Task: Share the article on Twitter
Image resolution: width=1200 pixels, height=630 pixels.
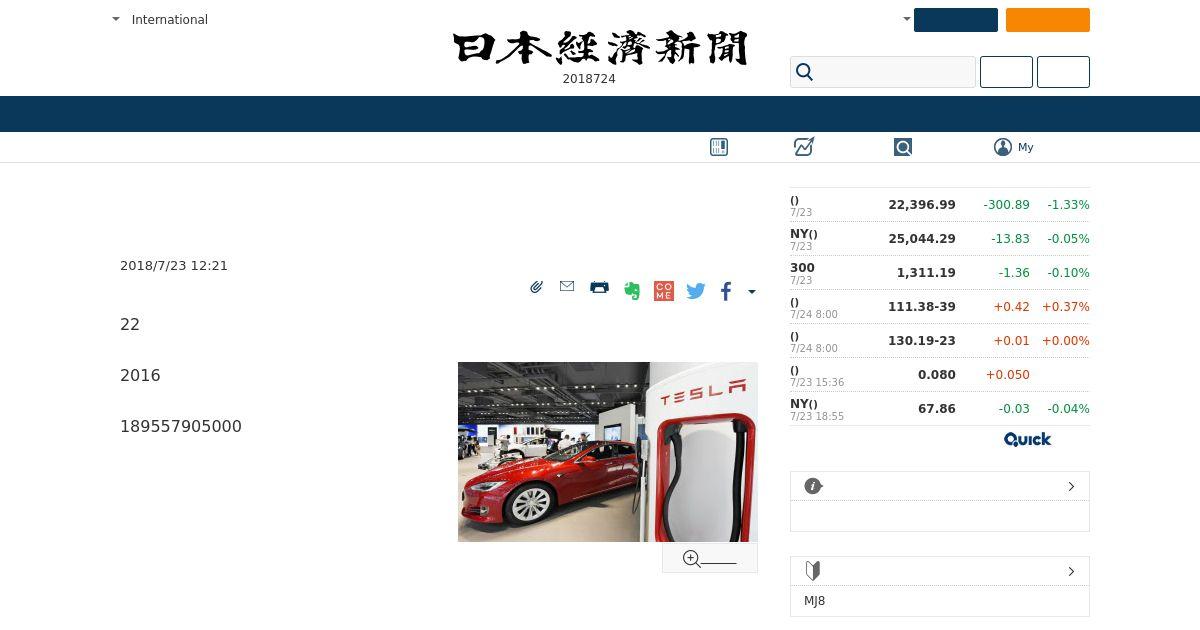Action: [696, 291]
